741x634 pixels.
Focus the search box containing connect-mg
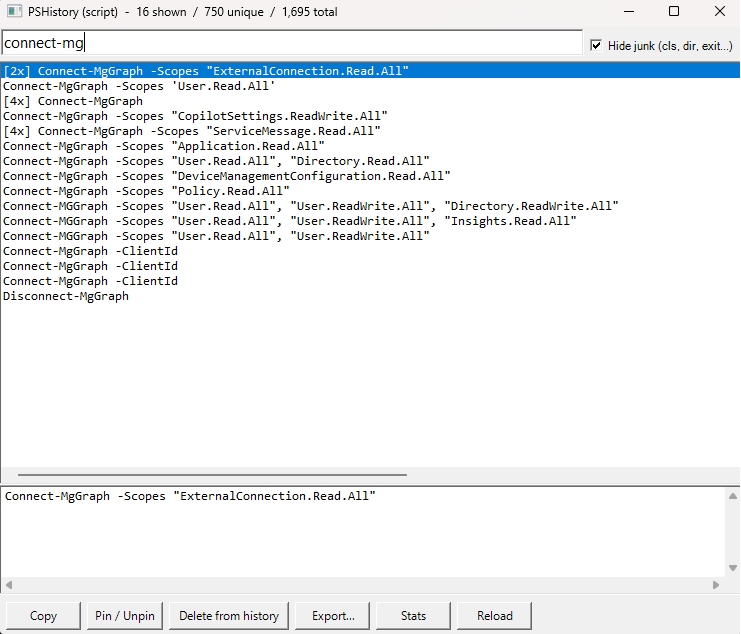[x=292, y=43]
